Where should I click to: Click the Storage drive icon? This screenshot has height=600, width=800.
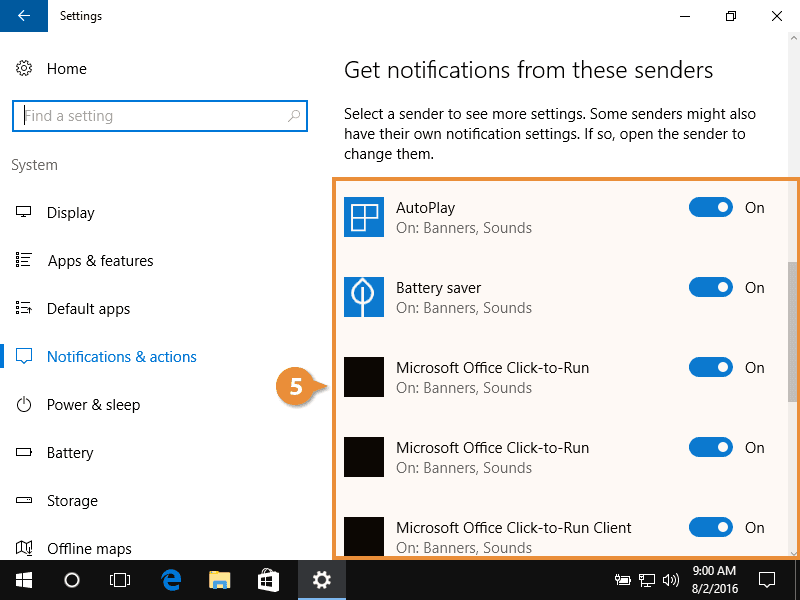click(23, 501)
